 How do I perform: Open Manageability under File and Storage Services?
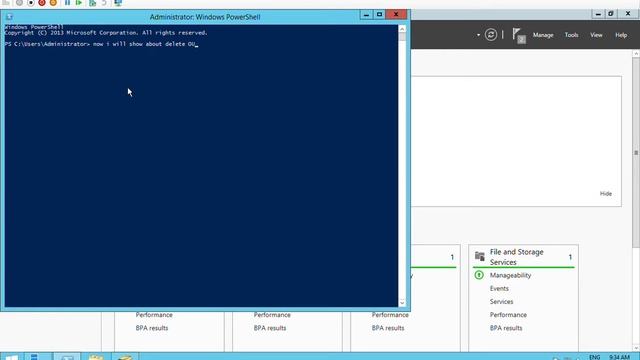point(510,275)
